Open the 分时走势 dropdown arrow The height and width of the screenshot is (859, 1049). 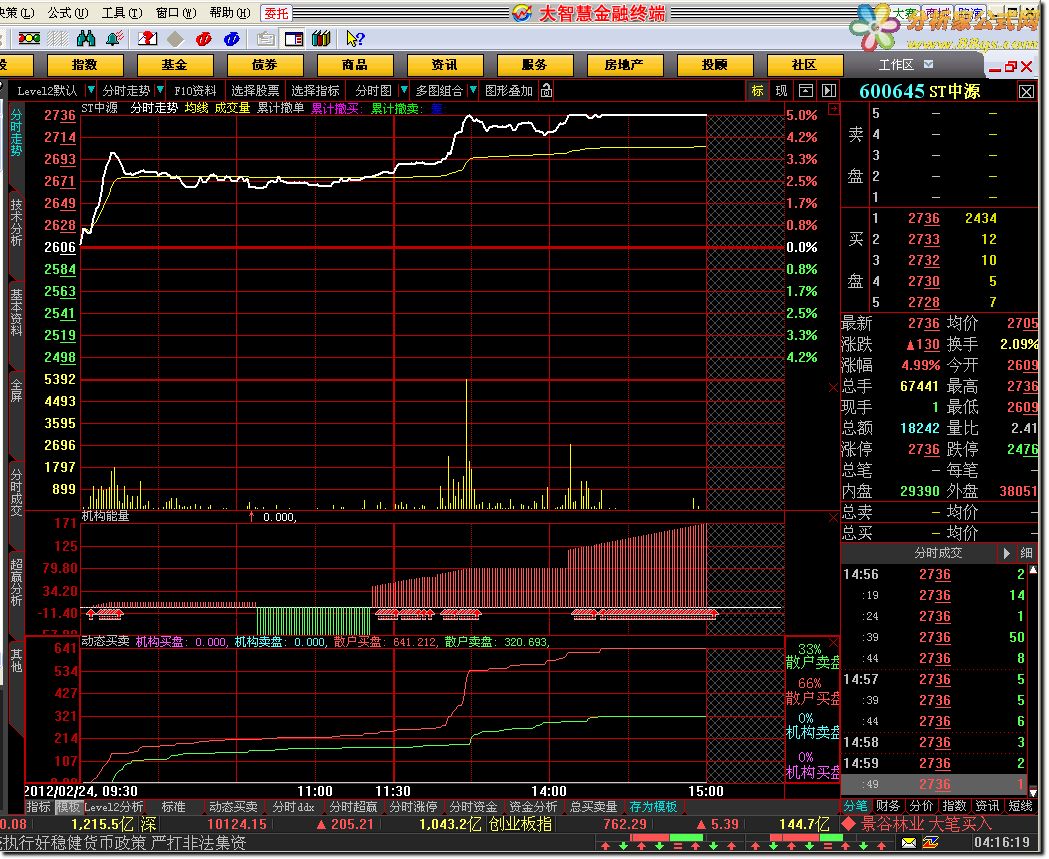pos(160,90)
